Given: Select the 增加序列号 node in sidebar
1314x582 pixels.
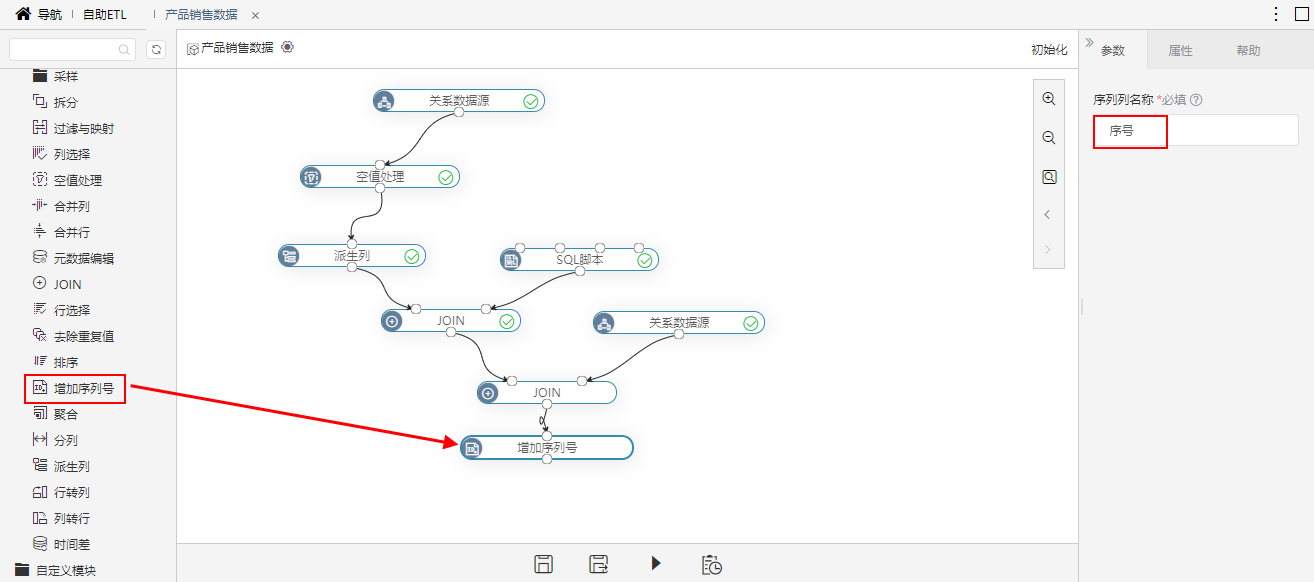Looking at the screenshot, I should (x=74, y=388).
